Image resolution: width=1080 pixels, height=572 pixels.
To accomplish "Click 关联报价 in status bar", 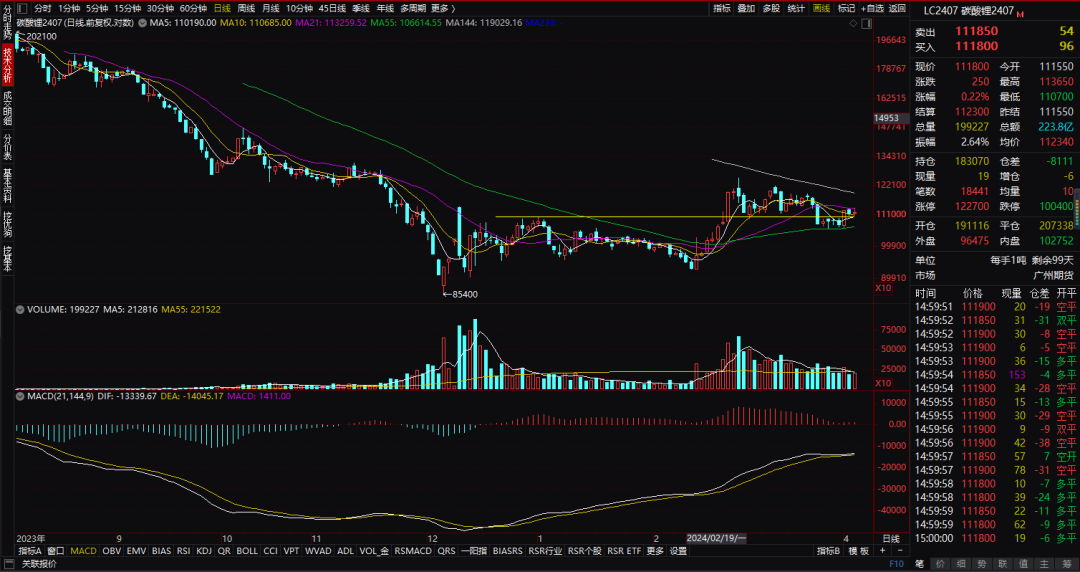I will pyautogui.click(x=39, y=564).
